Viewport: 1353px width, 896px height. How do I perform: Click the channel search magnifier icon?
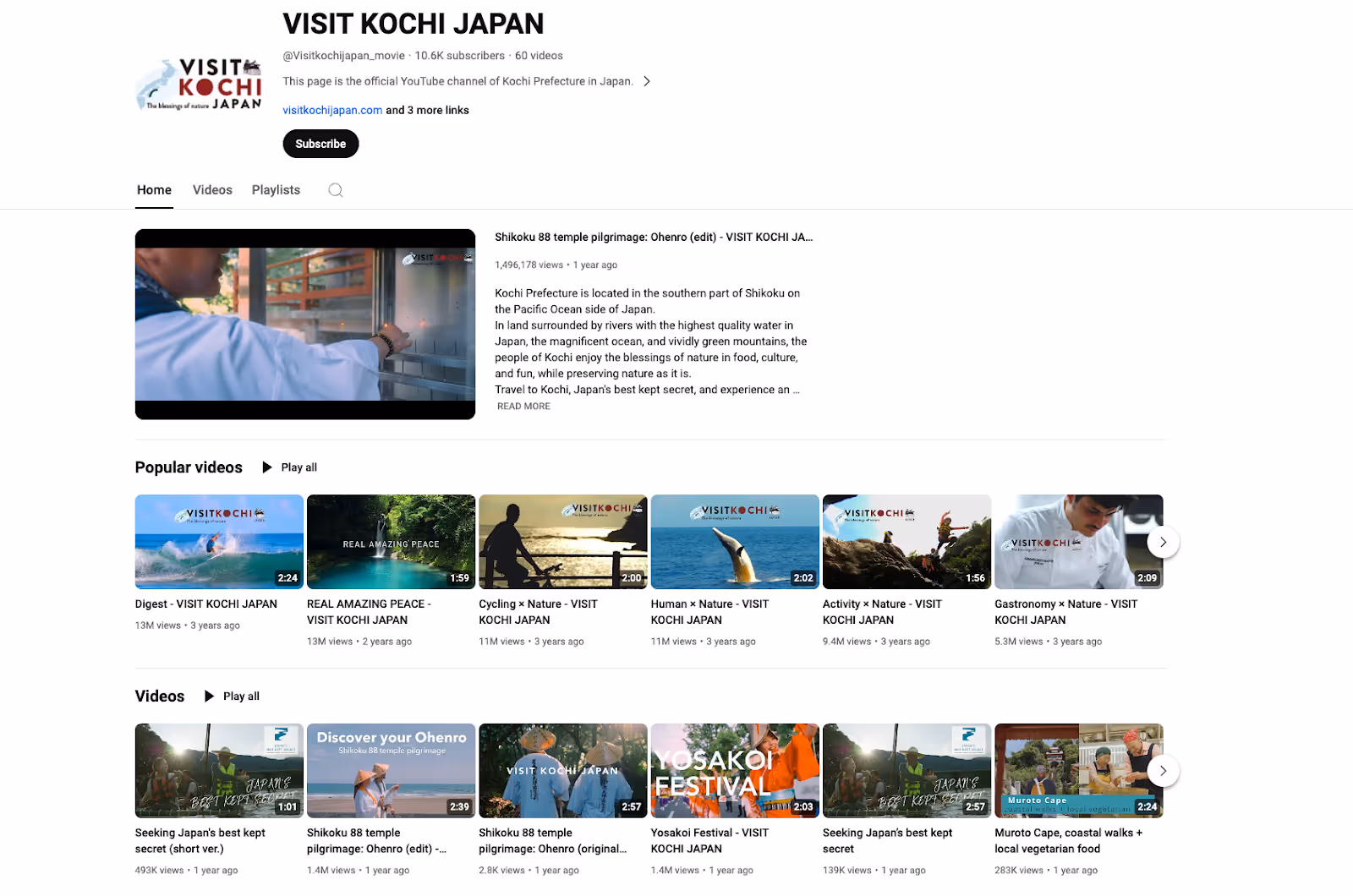coord(336,190)
